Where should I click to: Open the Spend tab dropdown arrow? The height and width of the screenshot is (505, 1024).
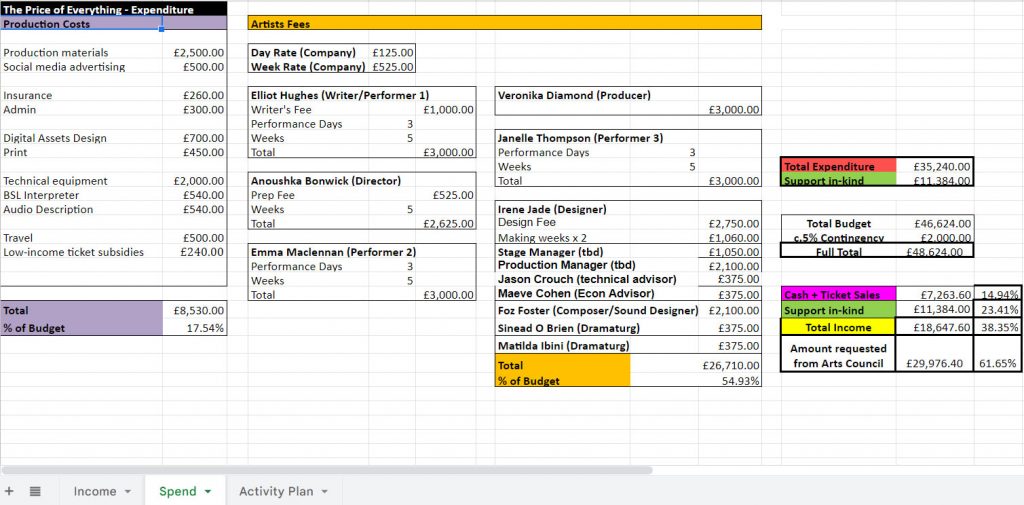[x=207, y=492]
